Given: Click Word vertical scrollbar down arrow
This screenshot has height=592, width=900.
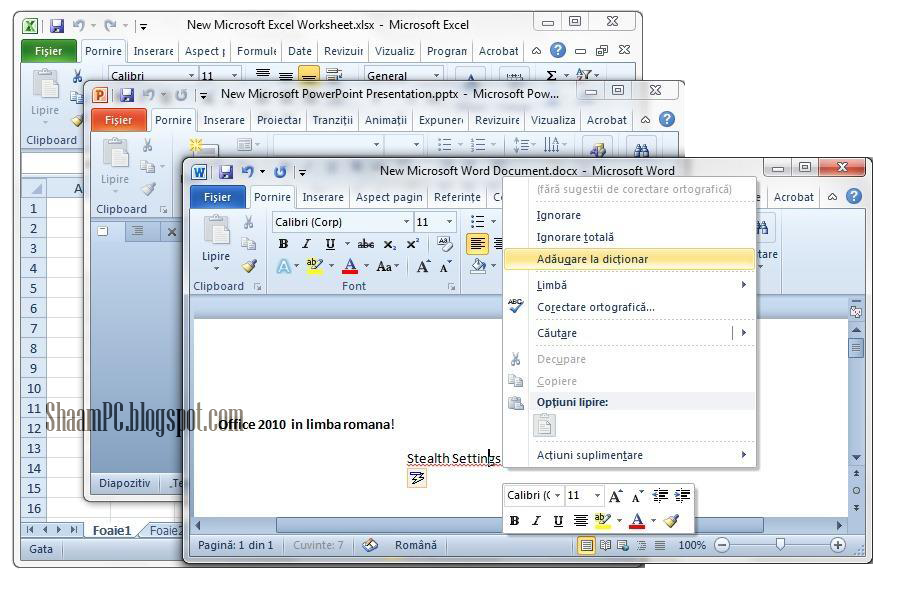Looking at the screenshot, I should pos(856,458).
